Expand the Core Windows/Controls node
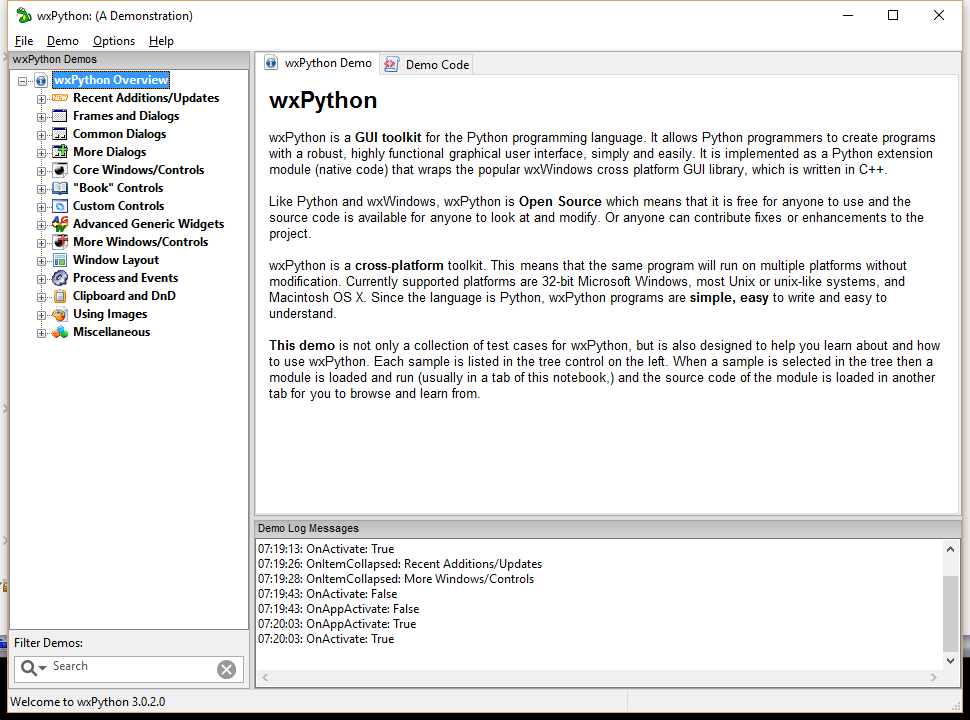The height and width of the screenshot is (720, 970). (x=41, y=171)
